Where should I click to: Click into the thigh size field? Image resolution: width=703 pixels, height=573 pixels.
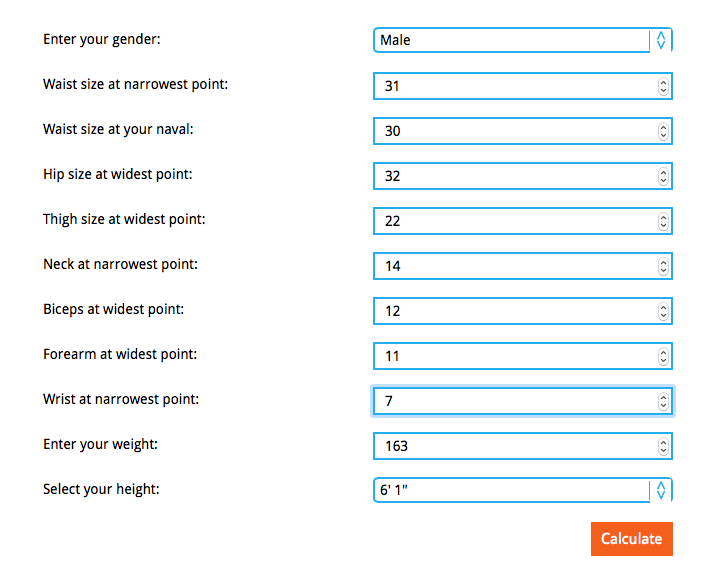click(514, 221)
